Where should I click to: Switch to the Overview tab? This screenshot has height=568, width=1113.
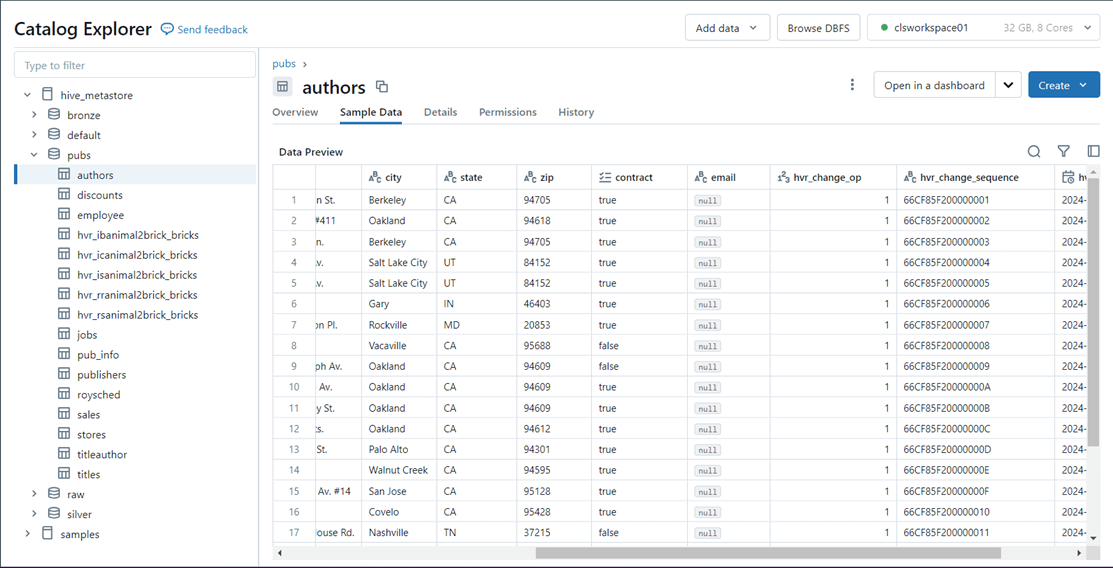coord(295,112)
